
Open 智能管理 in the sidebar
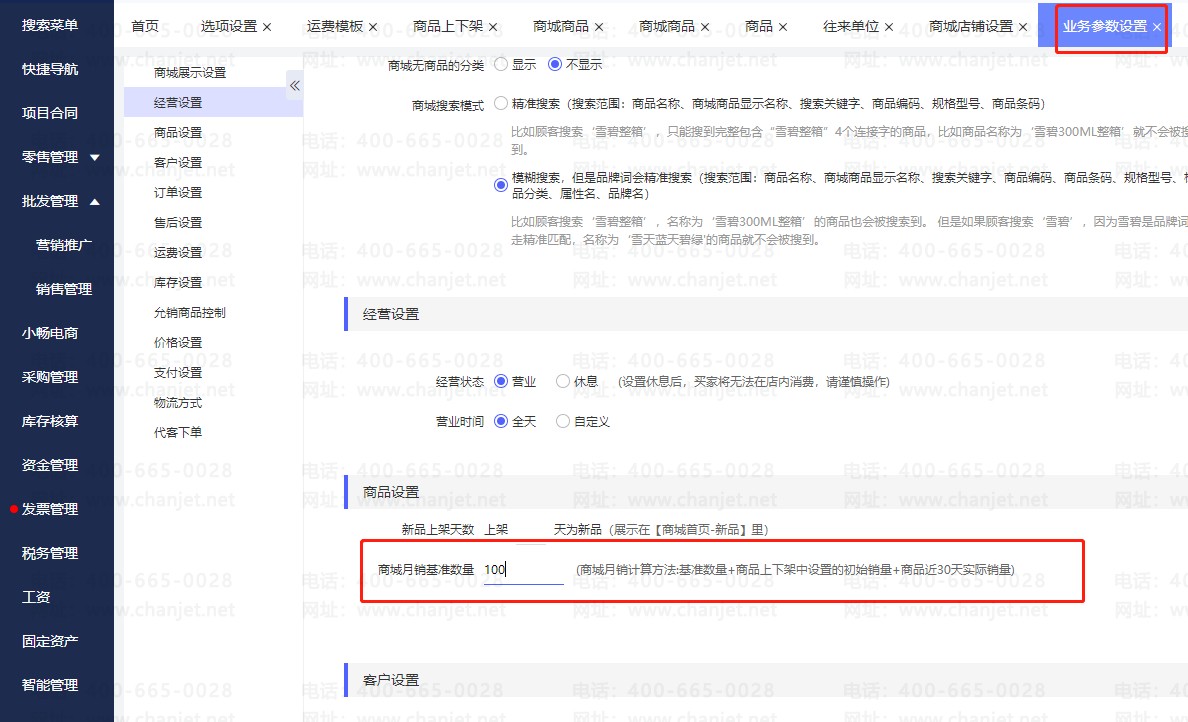pos(50,685)
